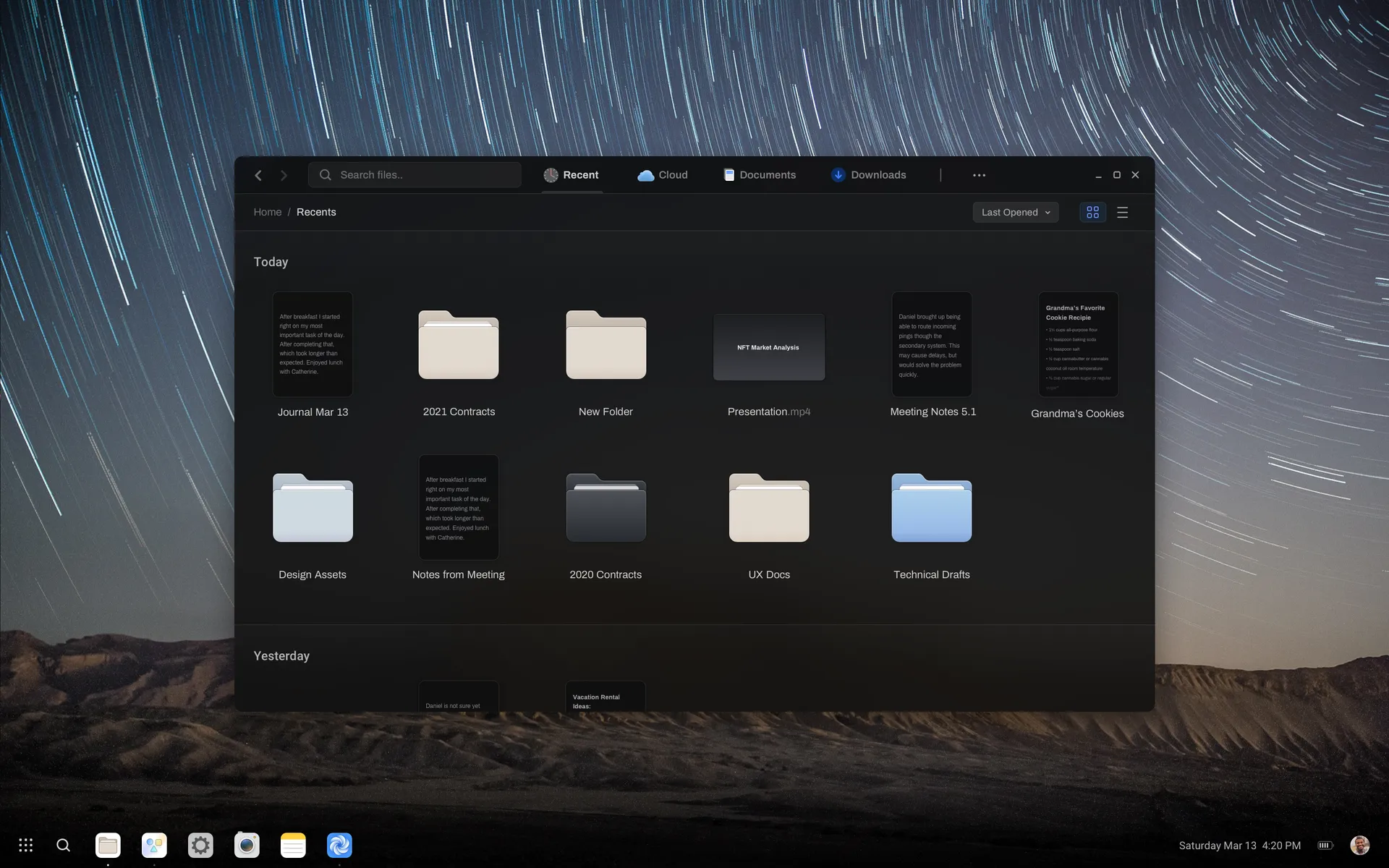Screen dimensions: 1389x868
Task: Launch the Settings gear app in dock
Action: click(200, 845)
